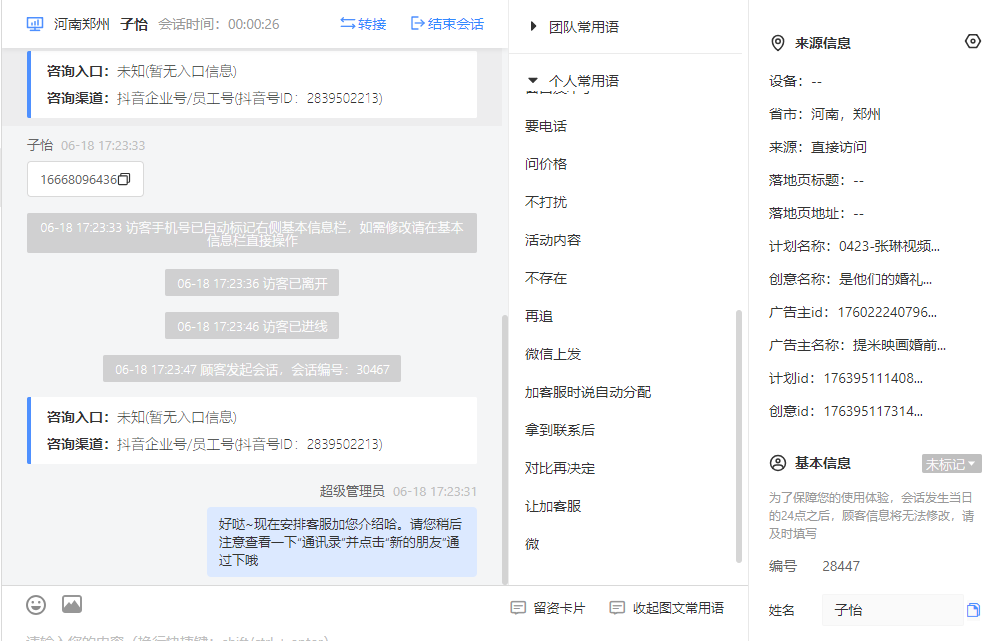Image resolution: width=999 pixels, height=641 pixels.
Task: Select the 加客服时说自动分配 quick phrase
Action: [x=588, y=393]
